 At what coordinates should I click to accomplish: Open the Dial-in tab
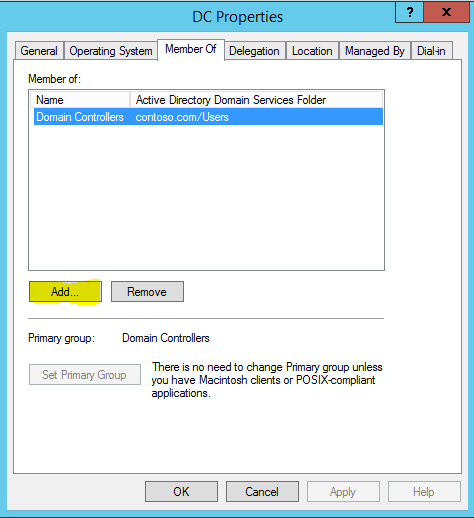(431, 51)
